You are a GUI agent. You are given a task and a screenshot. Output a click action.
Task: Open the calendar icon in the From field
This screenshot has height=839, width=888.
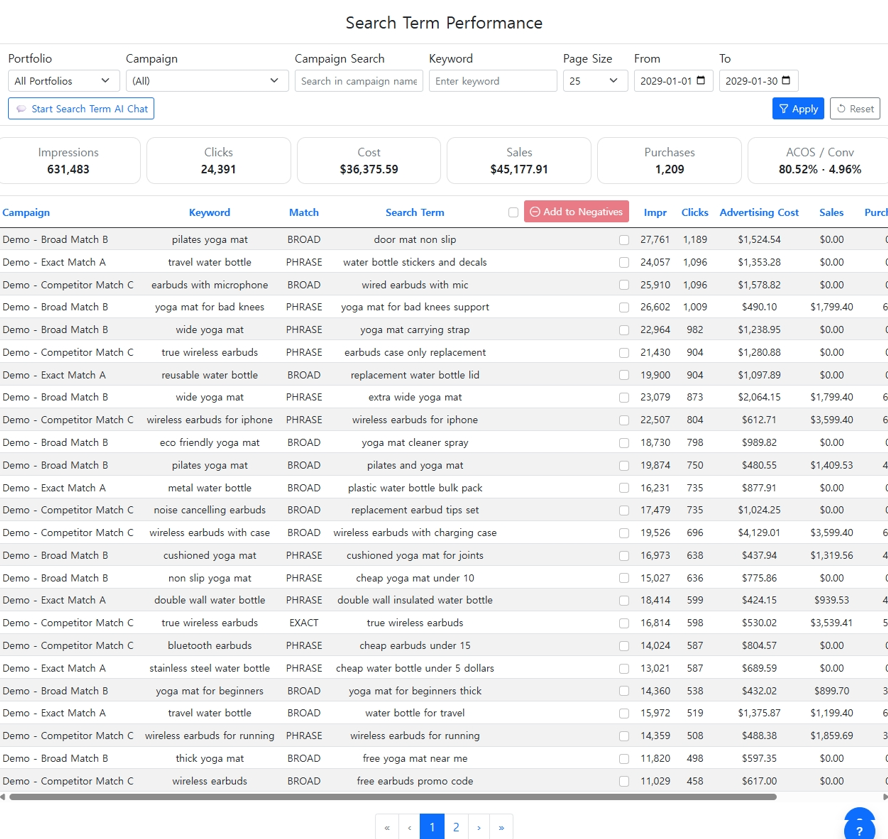(x=703, y=81)
